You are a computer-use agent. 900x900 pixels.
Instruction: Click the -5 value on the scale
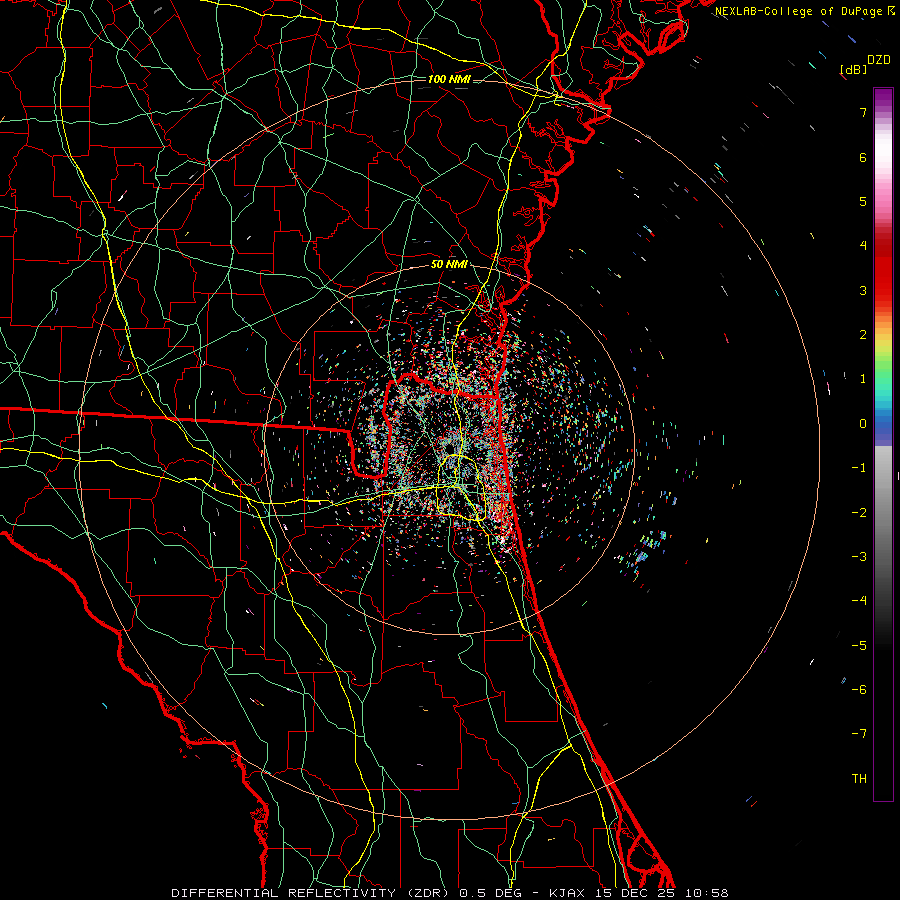click(859, 646)
